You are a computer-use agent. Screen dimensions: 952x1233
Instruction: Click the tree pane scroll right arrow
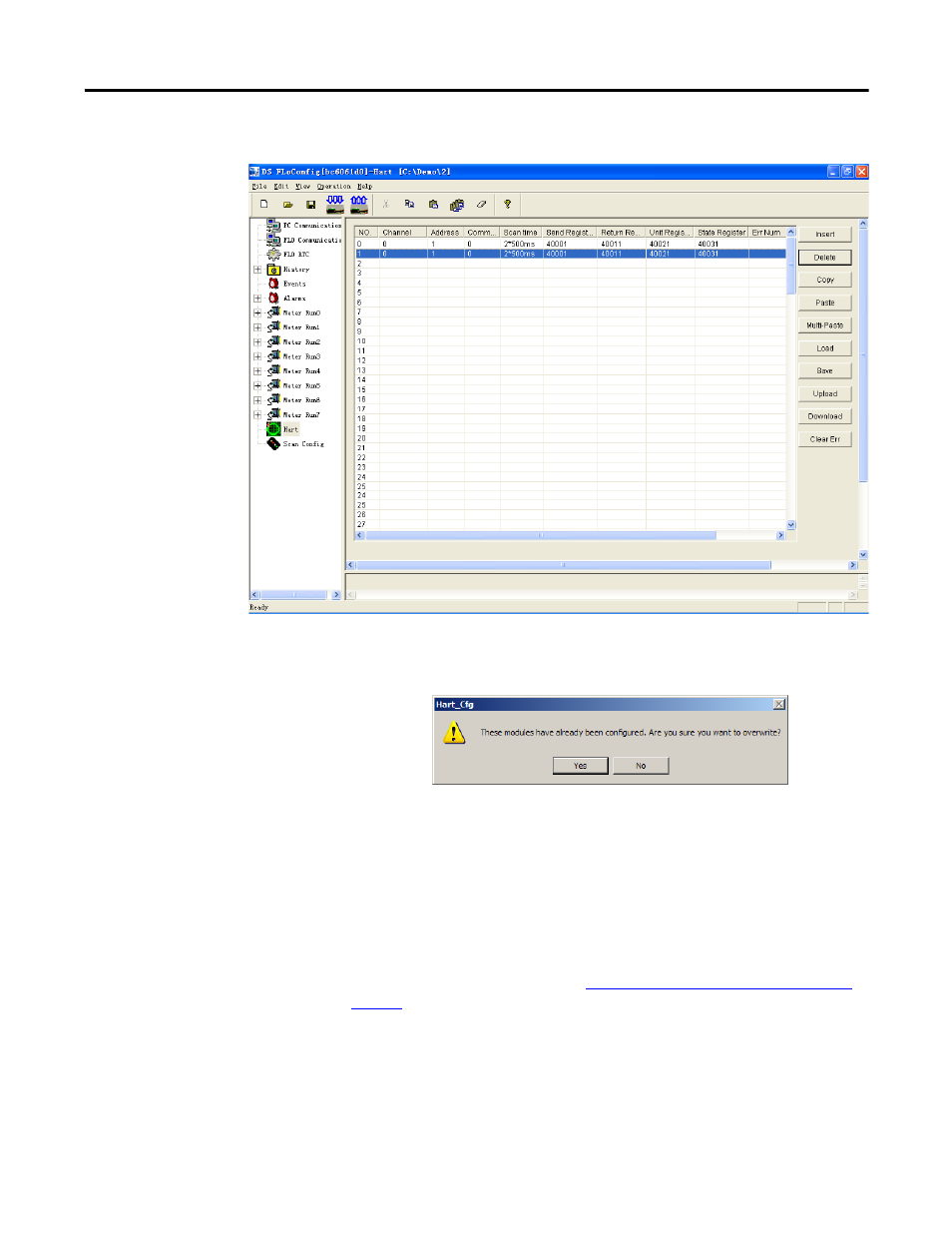[x=336, y=595]
